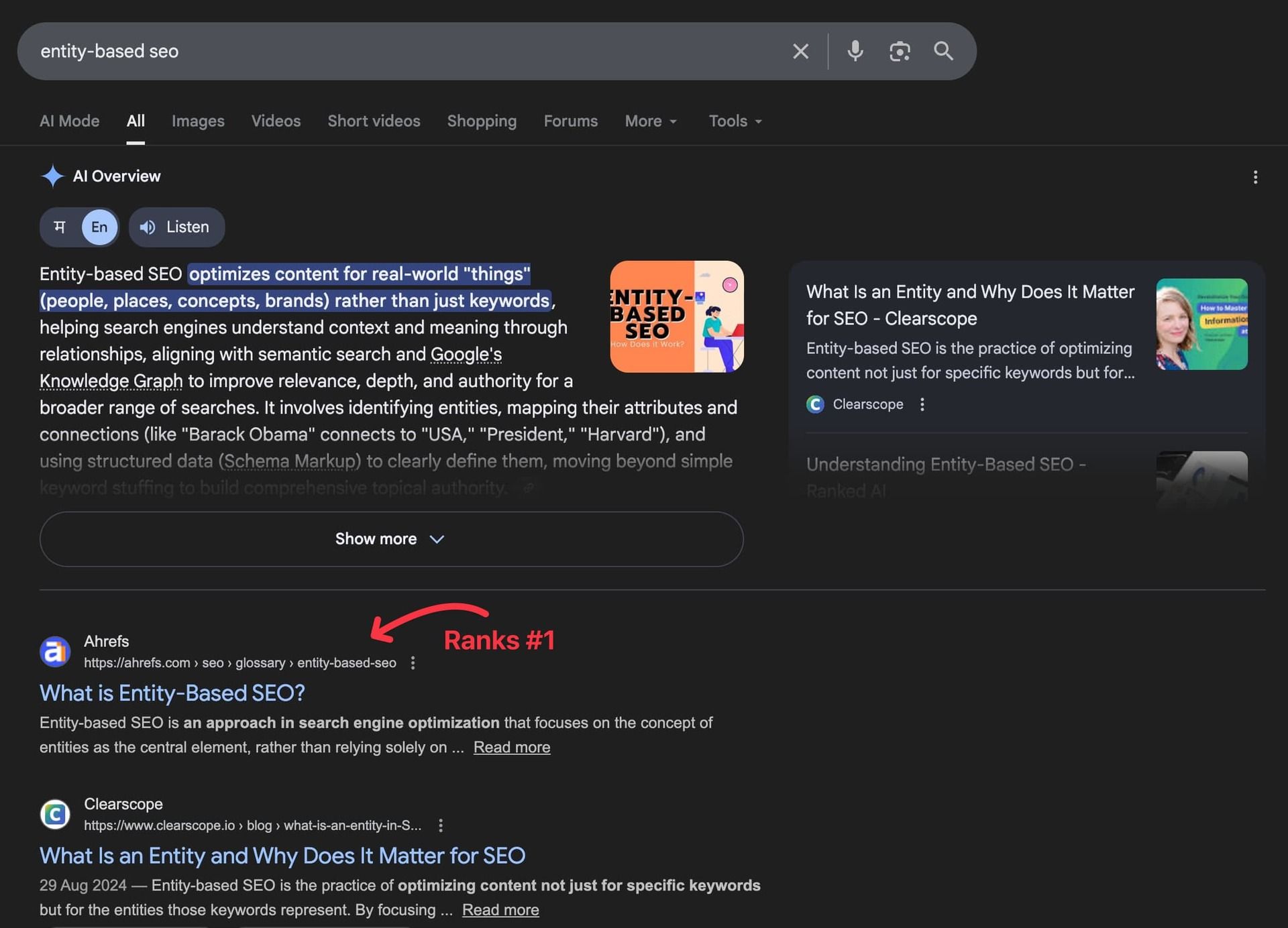
Task: Open Google Lens image search icon
Action: click(x=900, y=52)
